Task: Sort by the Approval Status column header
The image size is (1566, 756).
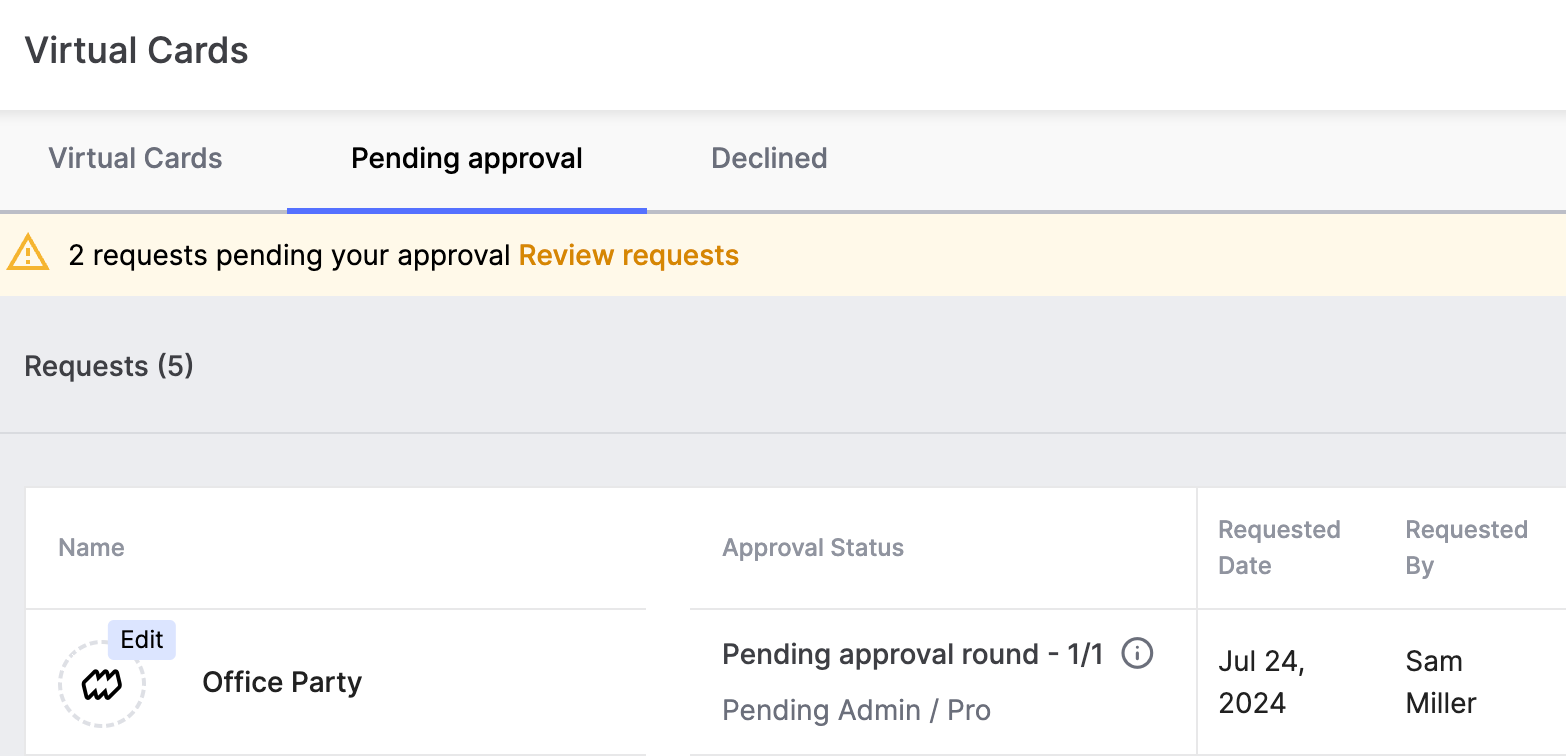Action: (x=813, y=547)
